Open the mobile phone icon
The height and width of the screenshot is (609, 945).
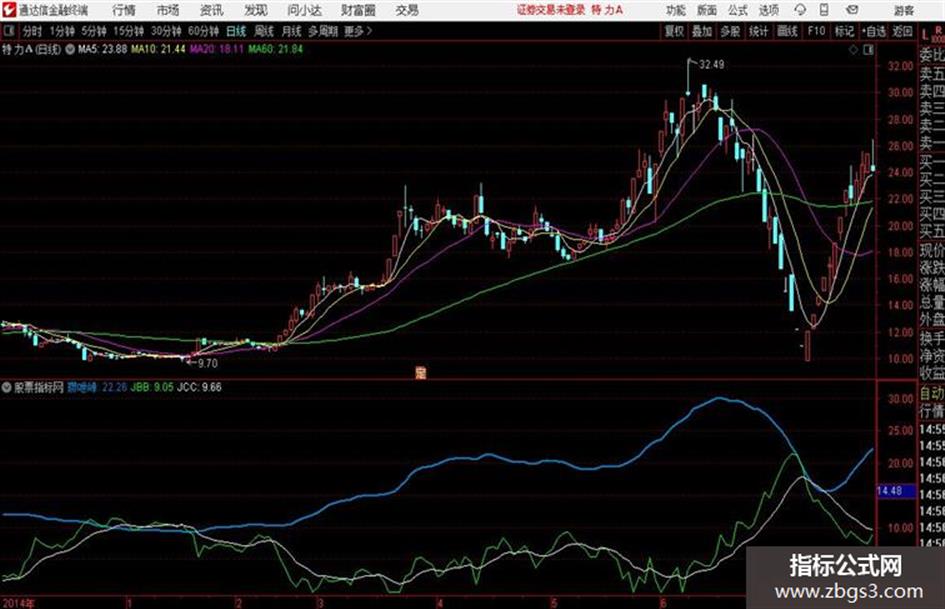pyautogui.click(x=824, y=10)
